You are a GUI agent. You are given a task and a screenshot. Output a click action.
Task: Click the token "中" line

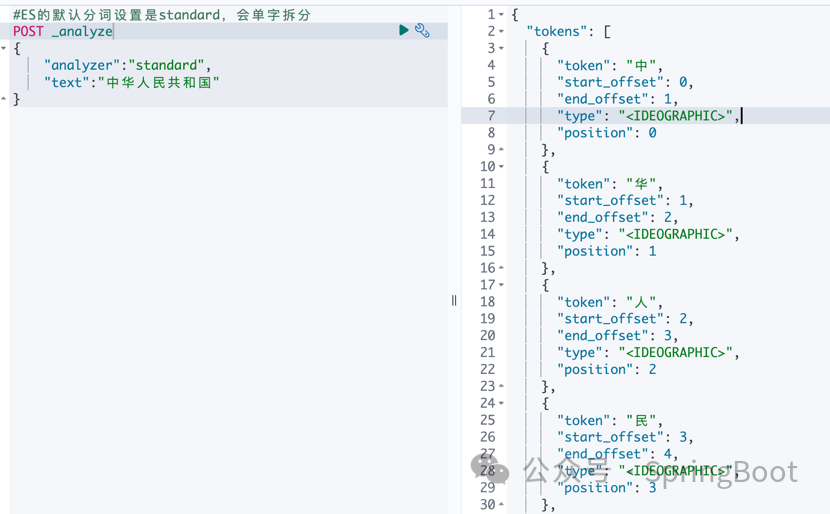pos(609,65)
